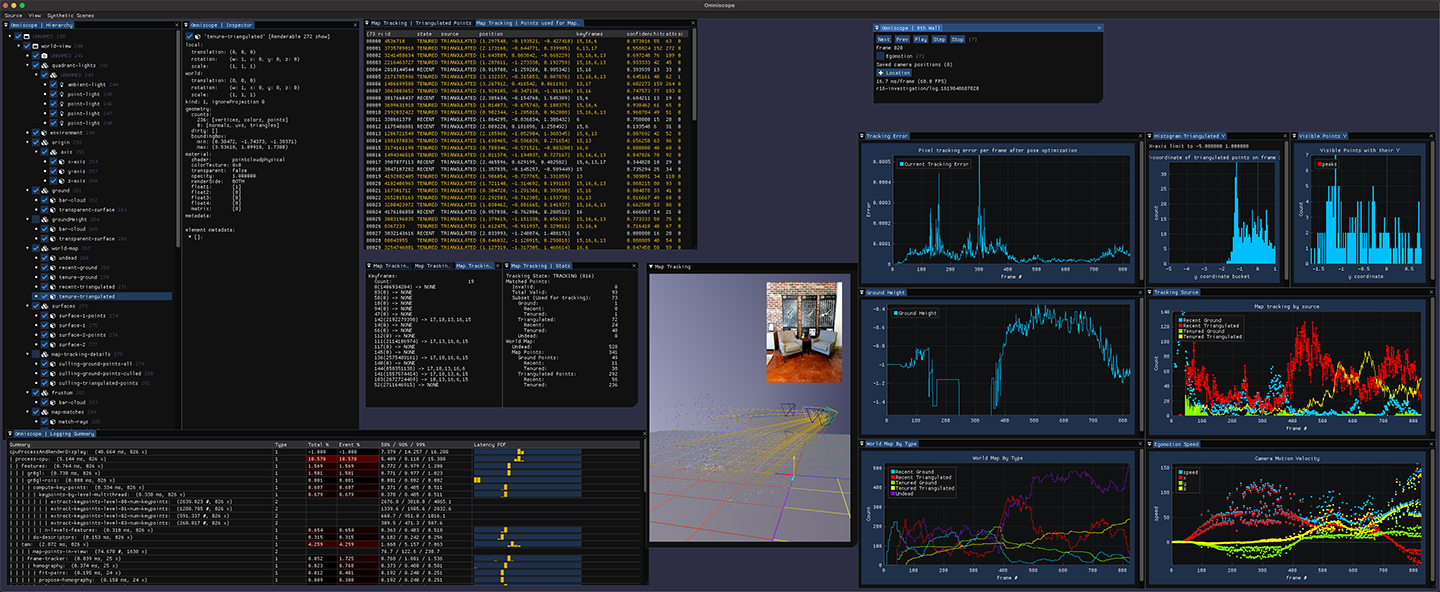1440x592 pixels.
Task: Collapse the Ground Height panel using its triangle icon
Action: (863, 292)
